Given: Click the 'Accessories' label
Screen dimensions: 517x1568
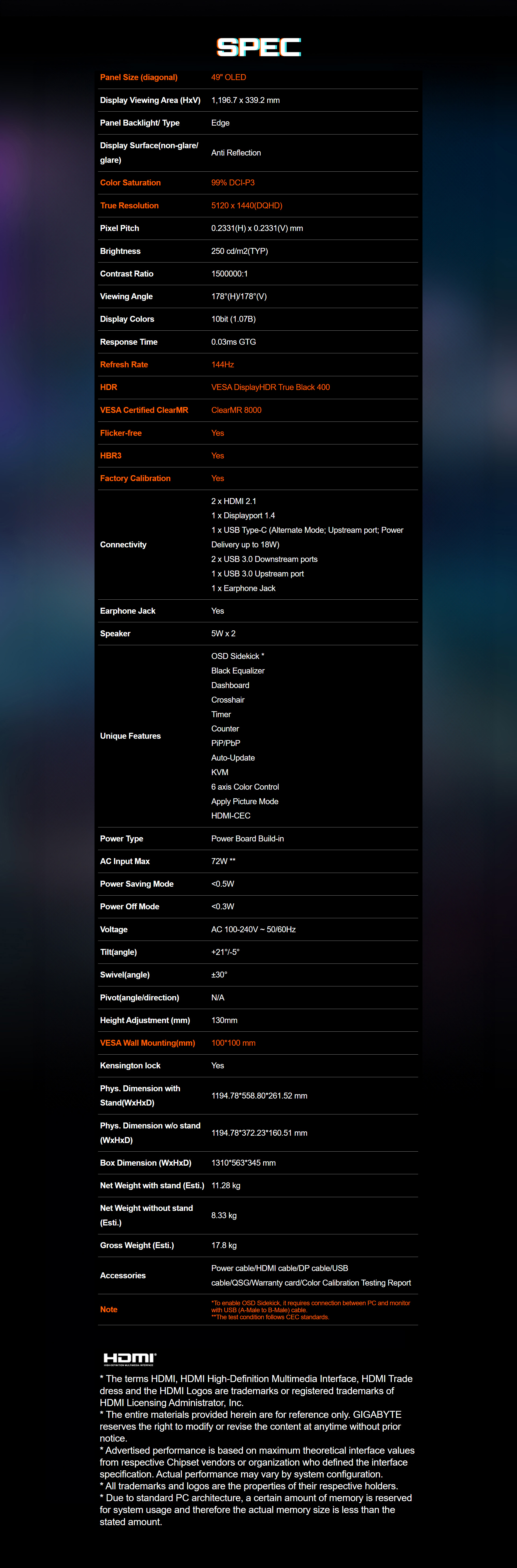Looking at the screenshot, I should [123, 1276].
